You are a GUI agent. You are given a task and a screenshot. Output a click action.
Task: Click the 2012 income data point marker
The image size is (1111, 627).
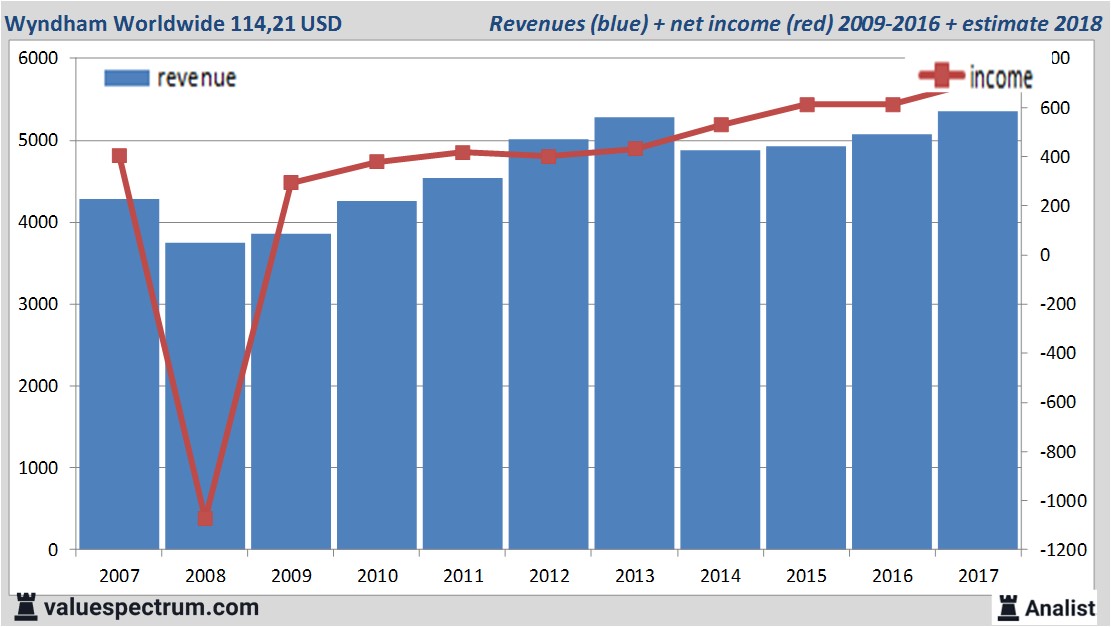[x=548, y=157]
